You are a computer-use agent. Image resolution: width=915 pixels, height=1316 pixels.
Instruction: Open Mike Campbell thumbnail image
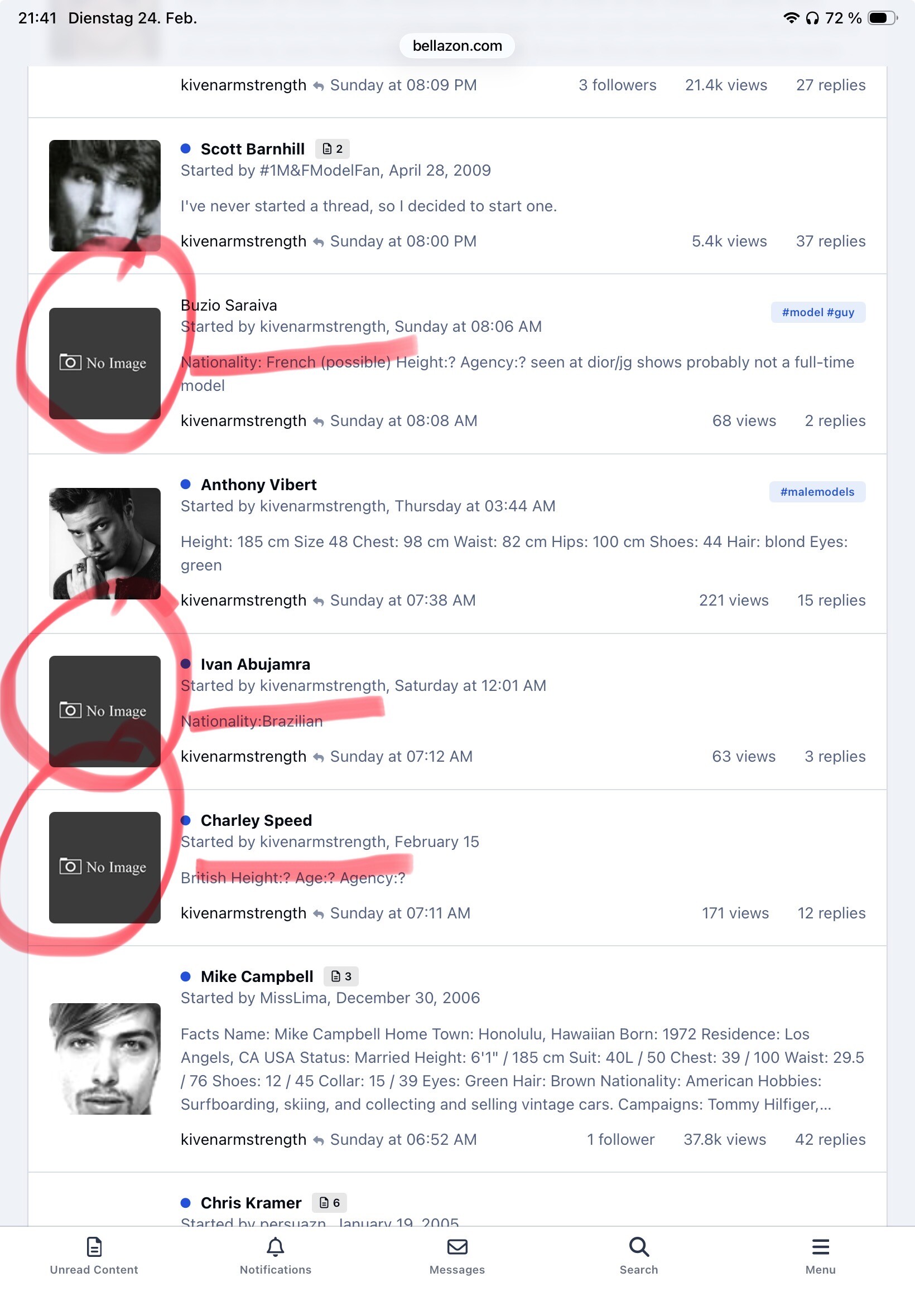click(105, 1059)
